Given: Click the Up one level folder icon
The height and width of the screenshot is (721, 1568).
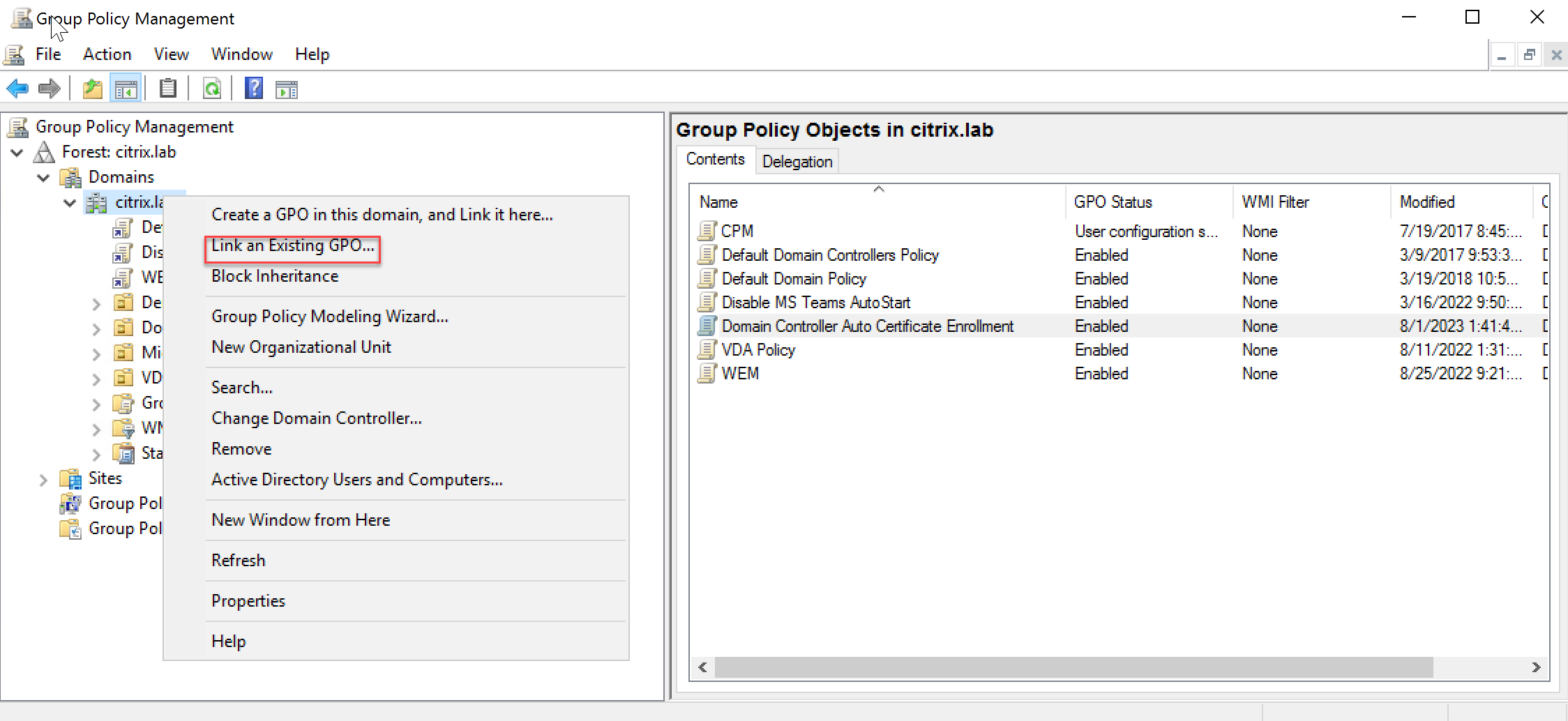Looking at the screenshot, I should [92, 89].
